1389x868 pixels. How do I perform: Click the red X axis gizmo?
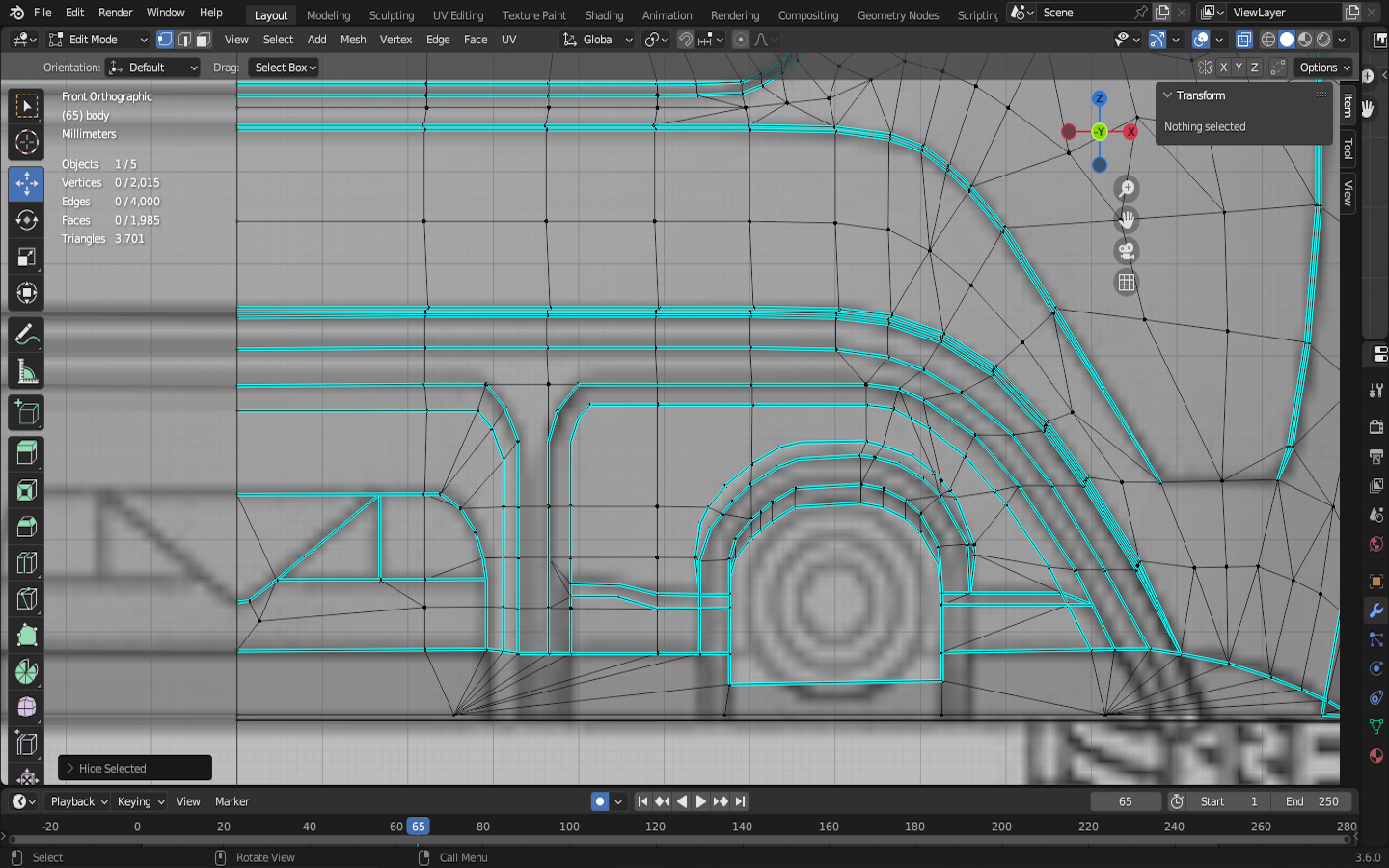click(1130, 131)
